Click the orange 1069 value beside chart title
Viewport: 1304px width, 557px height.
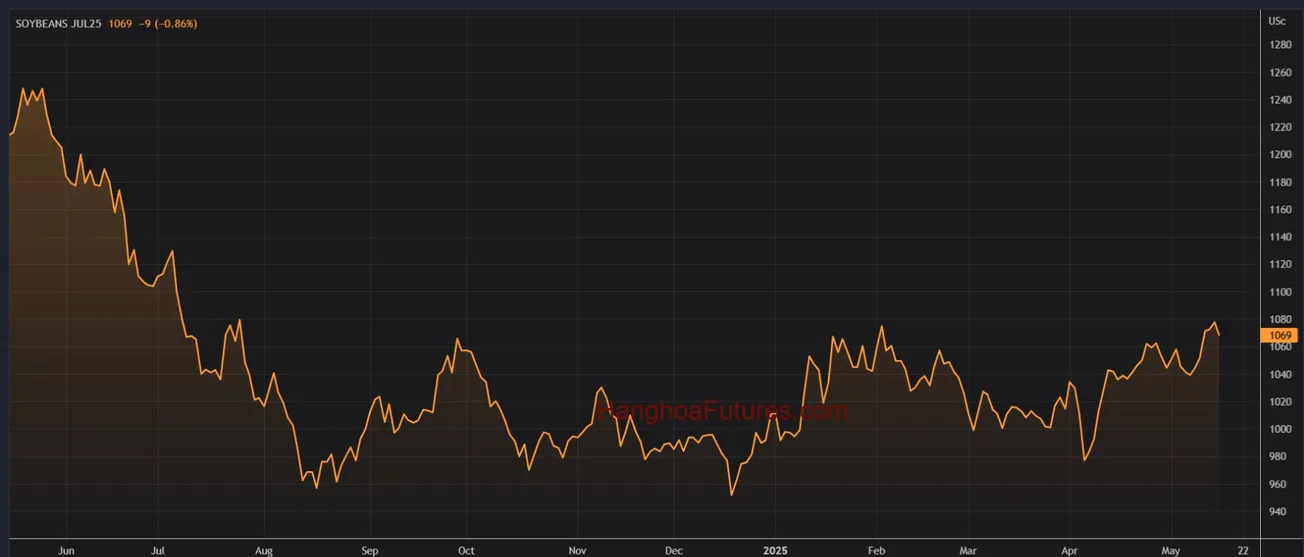coord(120,24)
